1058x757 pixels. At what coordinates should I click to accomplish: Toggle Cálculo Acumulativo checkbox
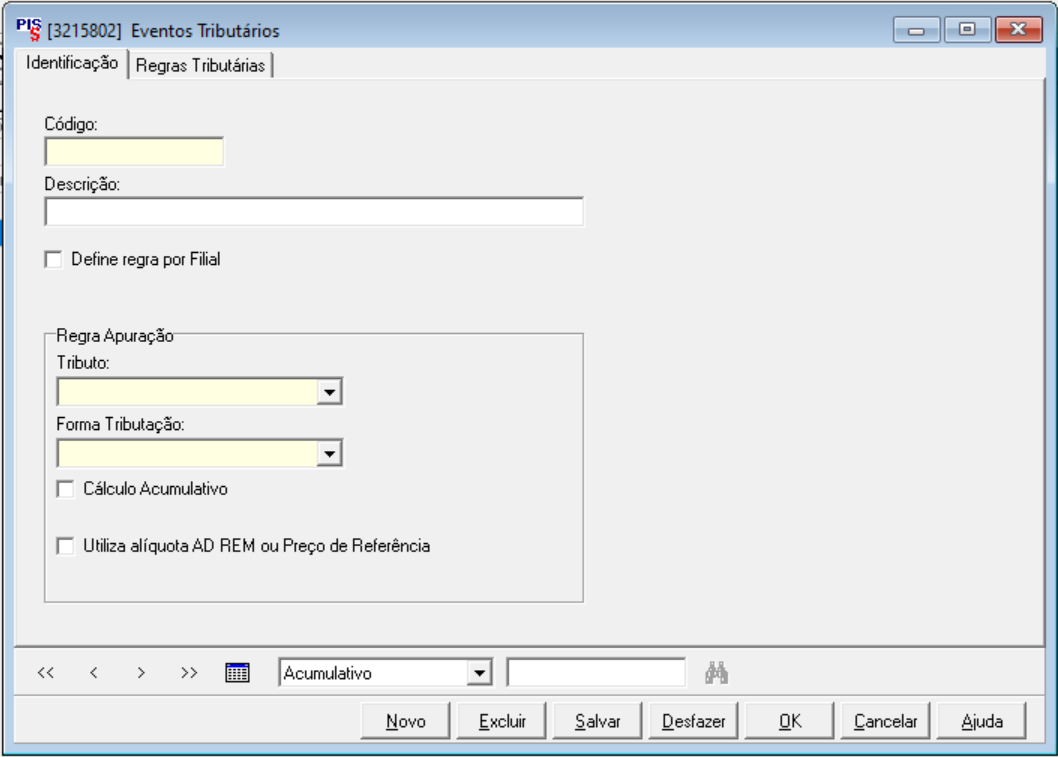pyautogui.click(x=65, y=489)
